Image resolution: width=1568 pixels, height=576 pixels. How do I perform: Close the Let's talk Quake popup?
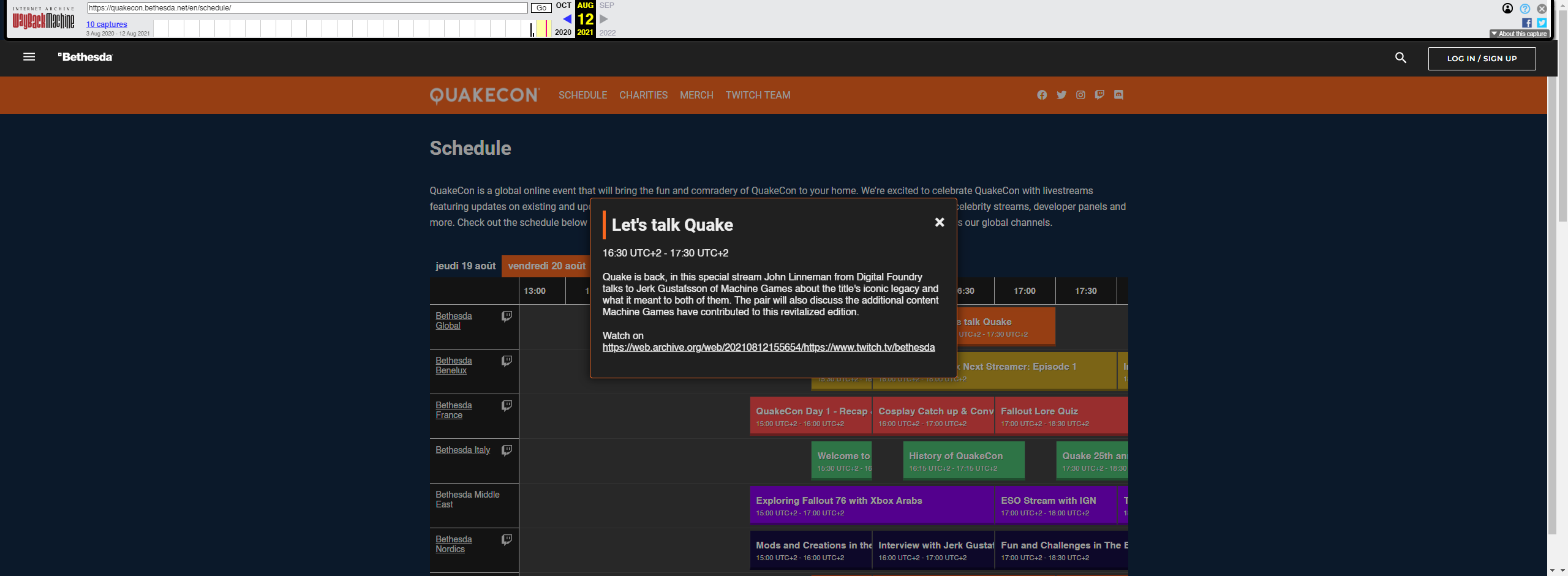tap(939, 222)
